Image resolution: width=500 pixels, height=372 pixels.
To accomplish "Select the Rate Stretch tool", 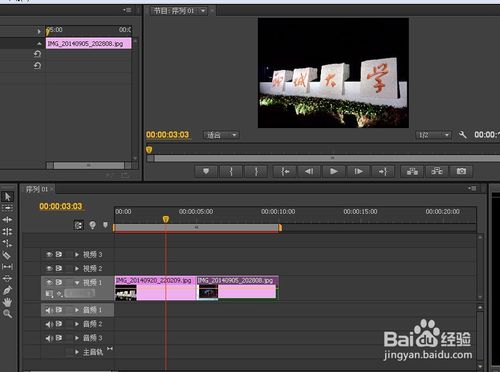I will (7, 243).
